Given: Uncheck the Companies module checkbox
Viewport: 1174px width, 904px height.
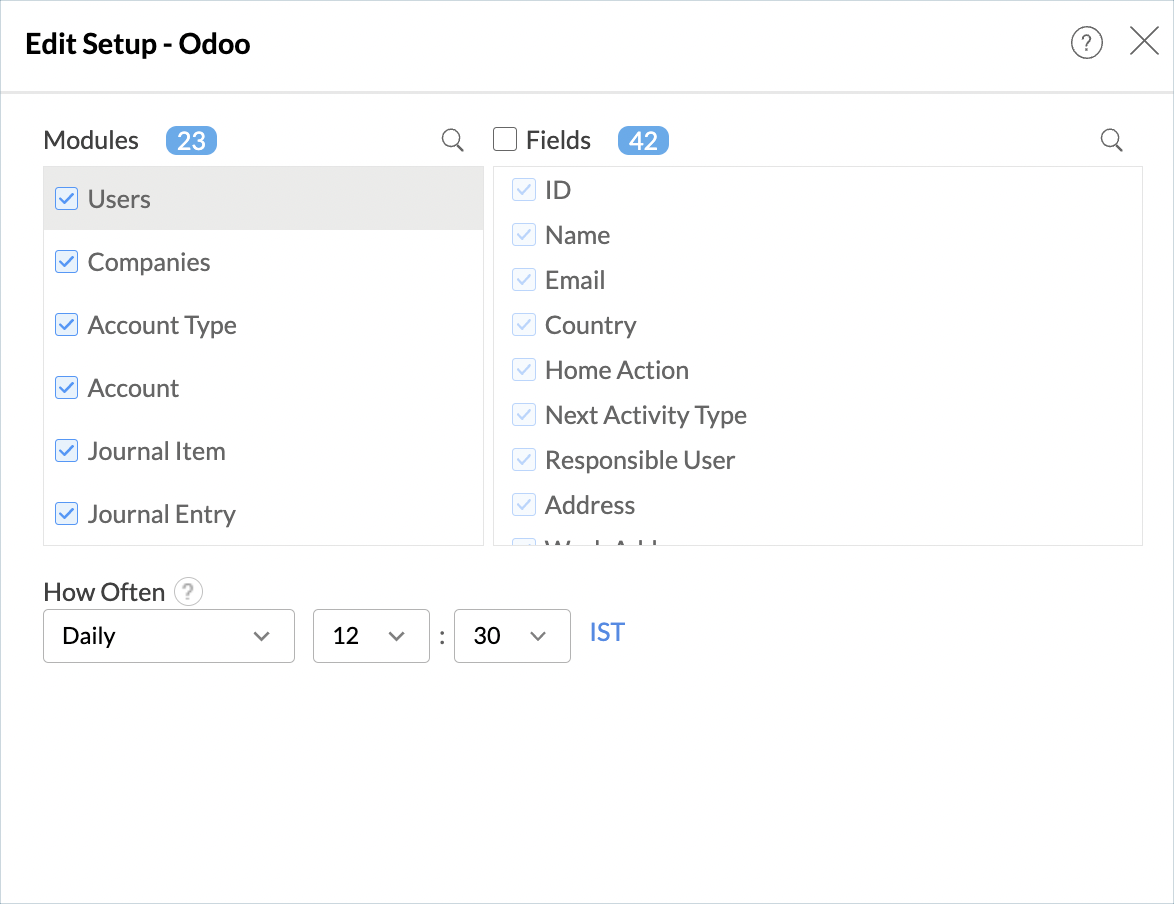Looking at the screenshot, I should 67,262.
